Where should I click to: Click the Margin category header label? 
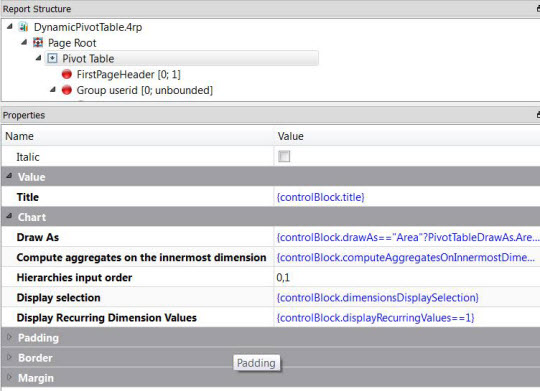click(x=36, y=378)
